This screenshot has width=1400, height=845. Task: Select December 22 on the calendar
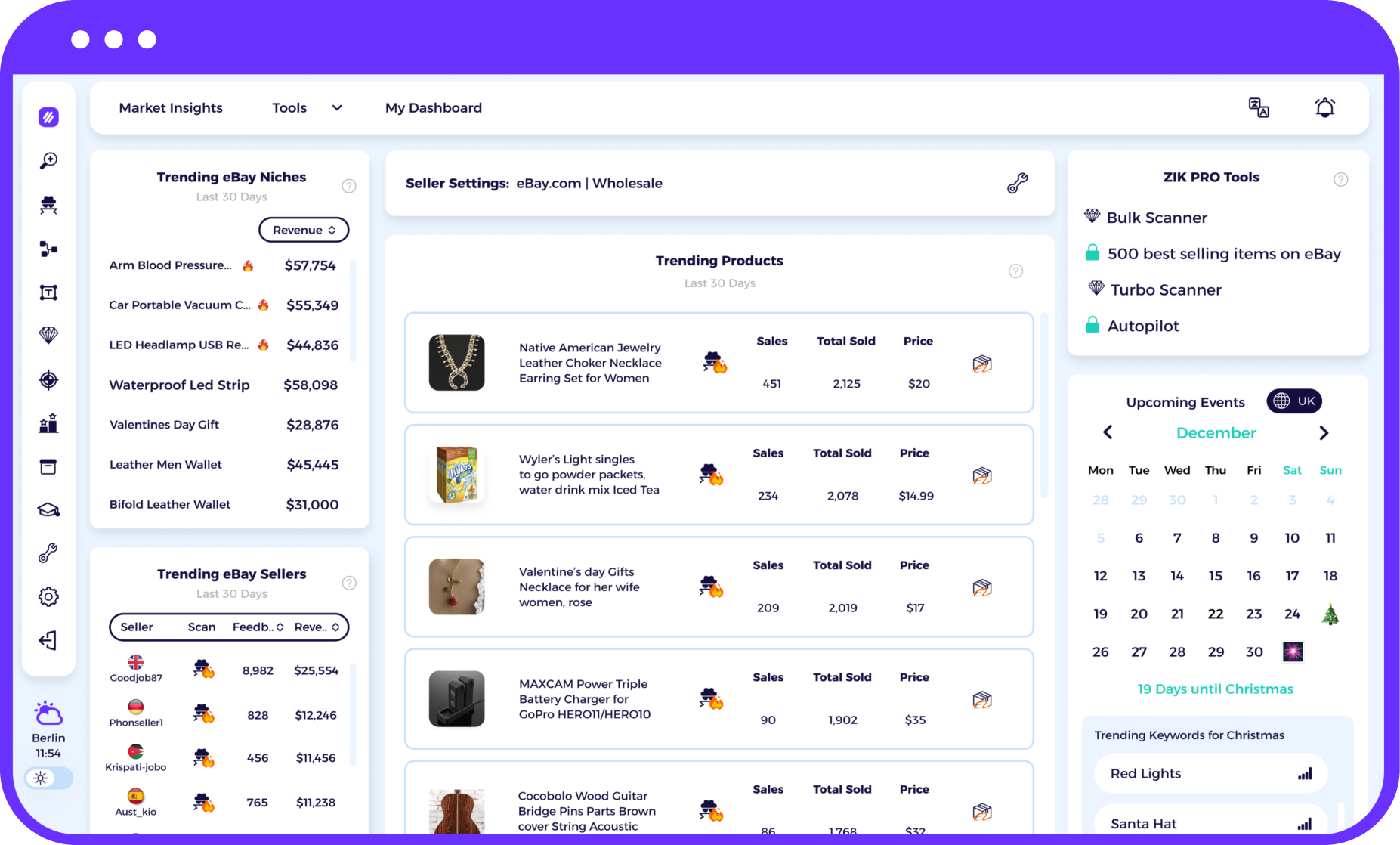[x=1216, y=614]
